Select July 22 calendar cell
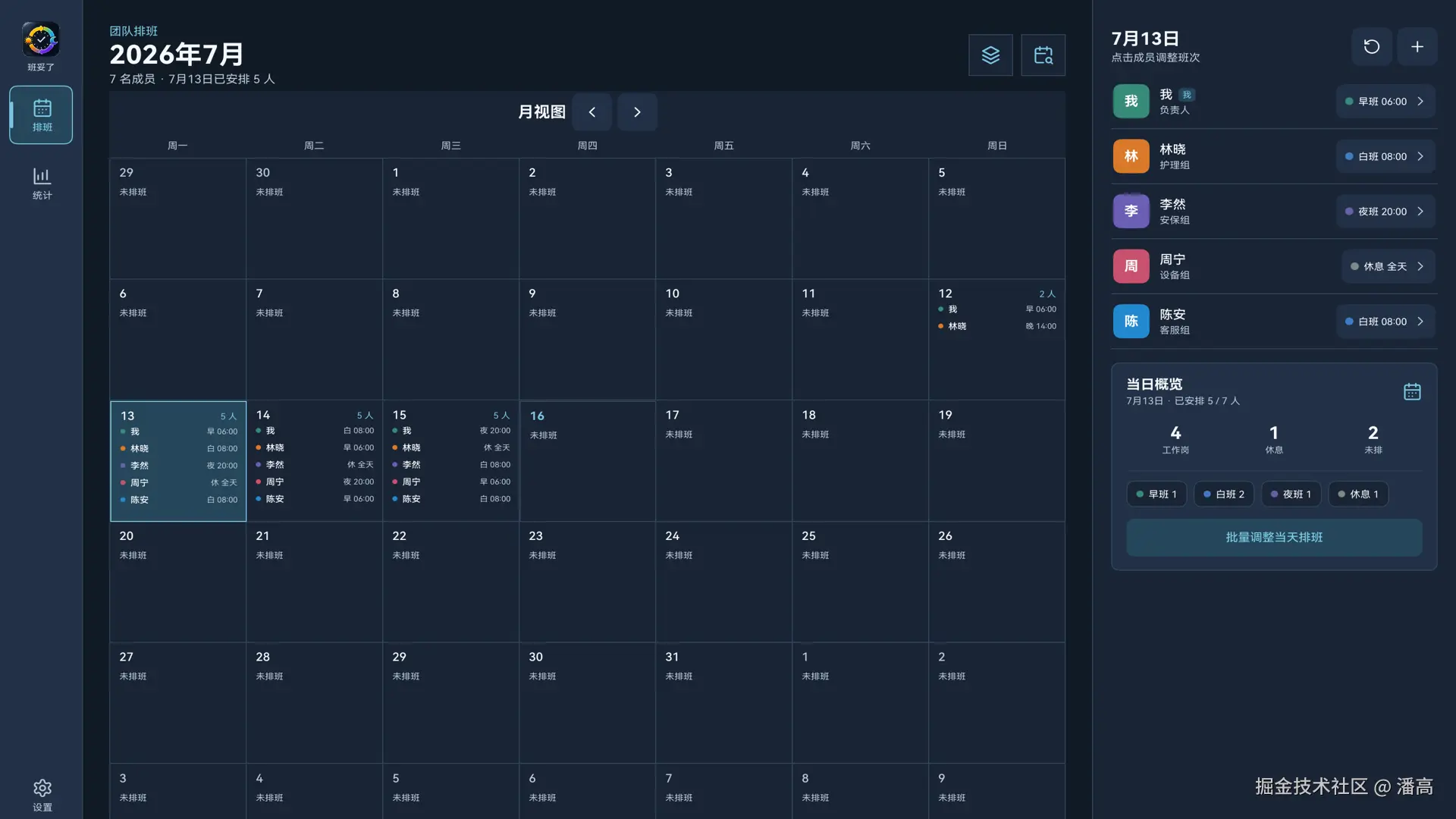Viewport: 1456px width, 819px height. 451,582
